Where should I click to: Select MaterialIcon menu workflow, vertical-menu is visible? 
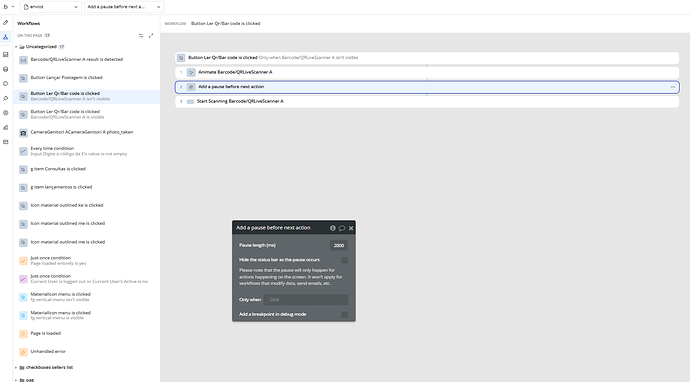(86, 316)
